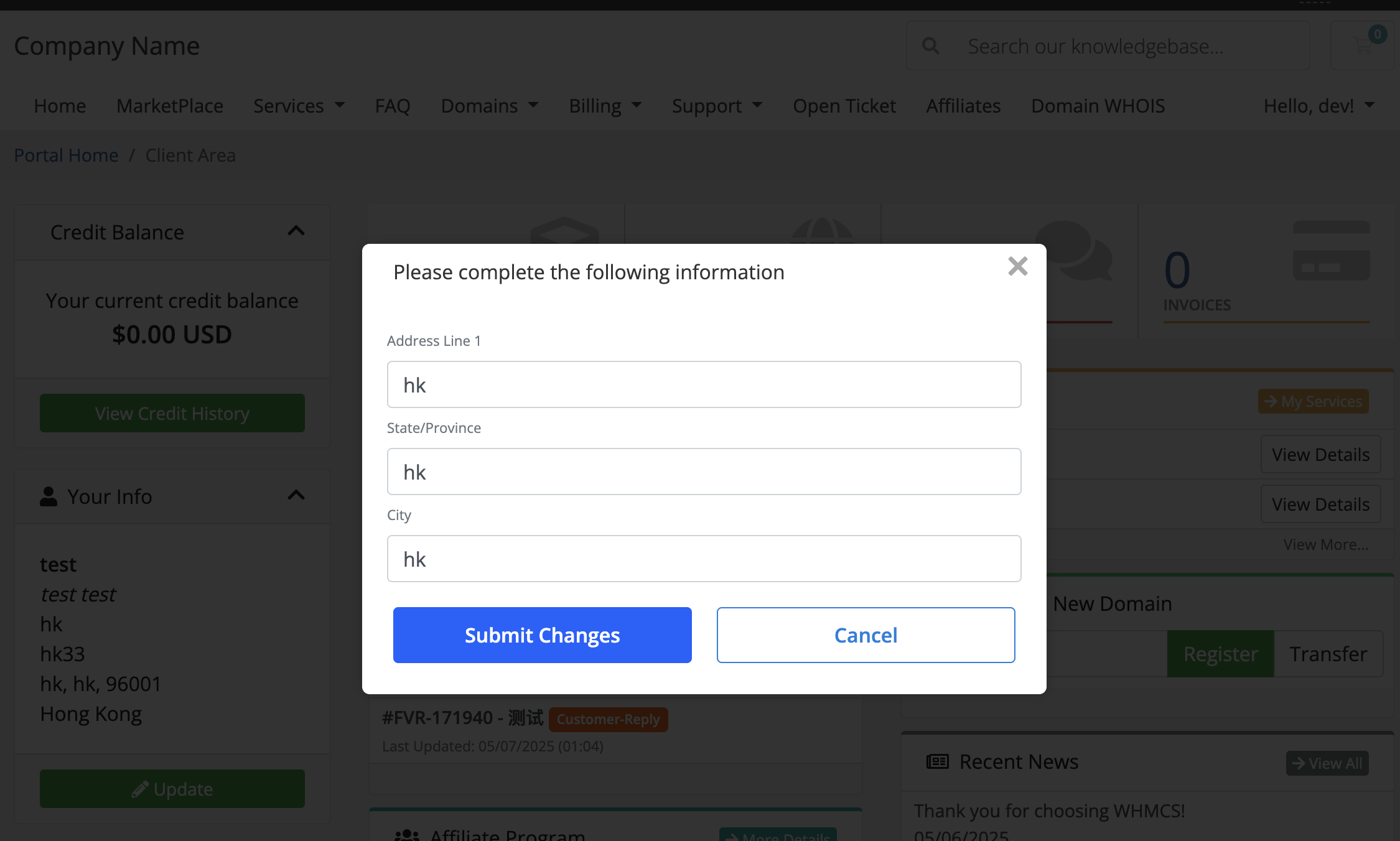Click the Submit Changes button

click(x=542, y=635)
